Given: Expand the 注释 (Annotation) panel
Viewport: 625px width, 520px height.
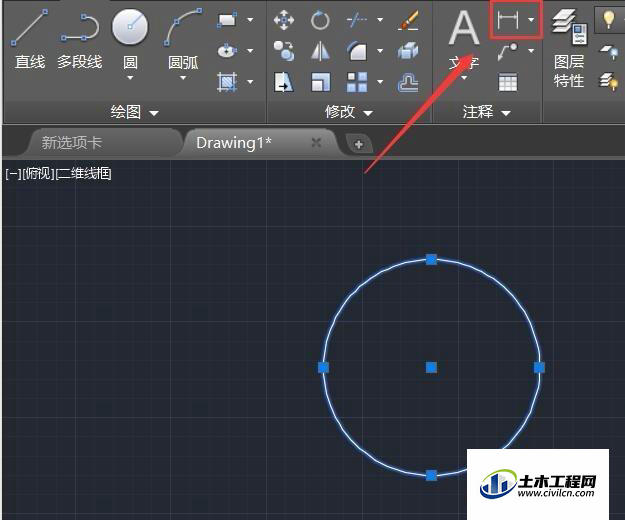Looking at the screenshot, I should point(486,112).
